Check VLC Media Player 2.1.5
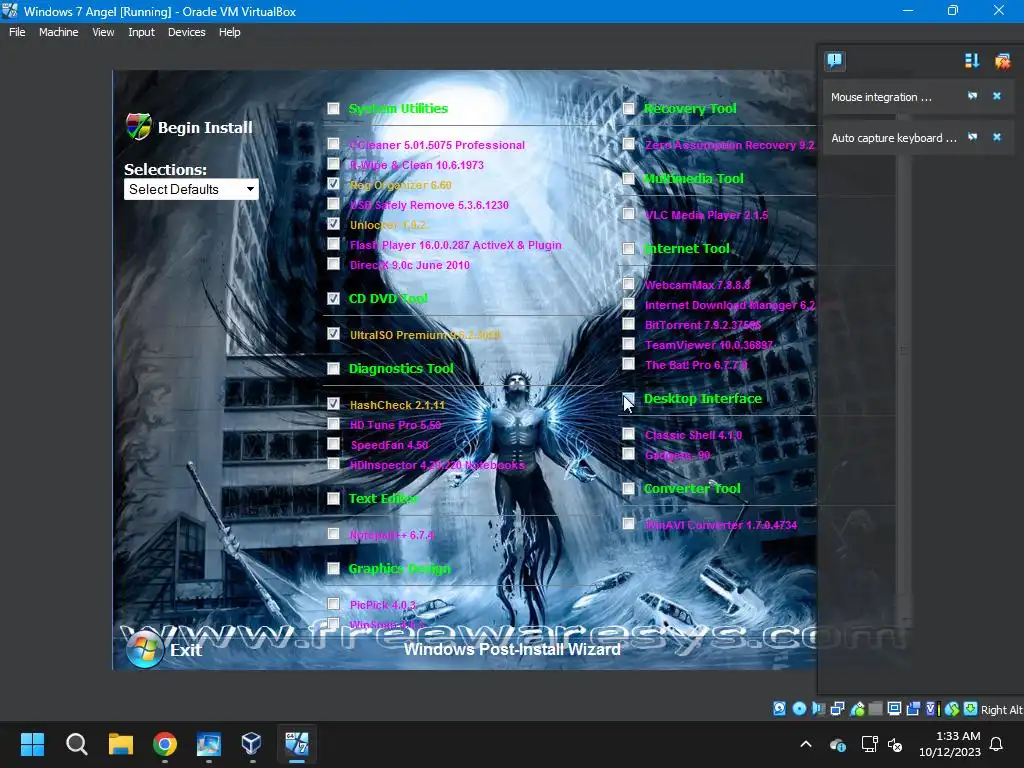This screenshot has height=768, width=1024. click(x=628, y=214)
